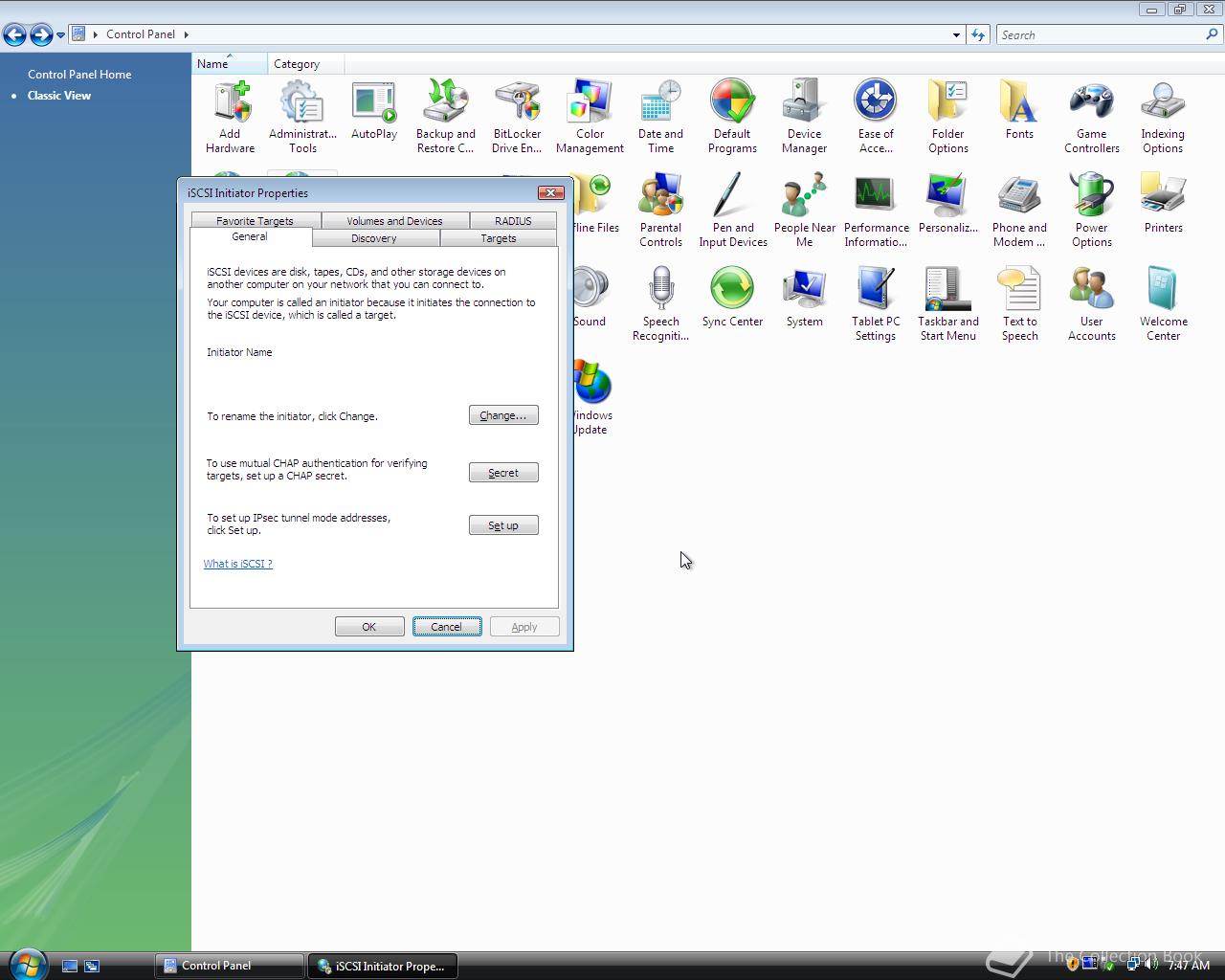Open User Accounts icon

(1091, 304)
